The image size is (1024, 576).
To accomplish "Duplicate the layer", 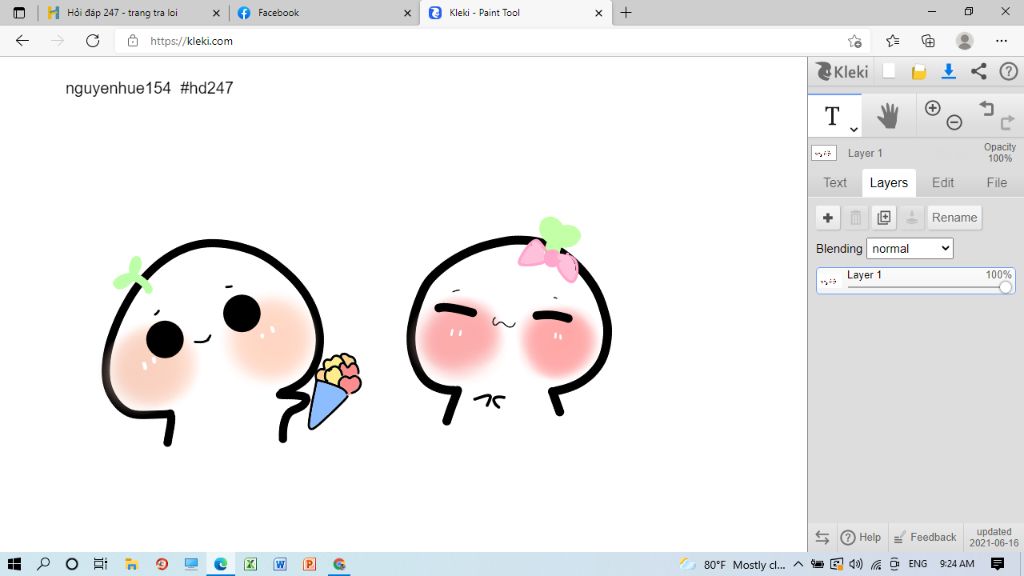I will point(884,217).
